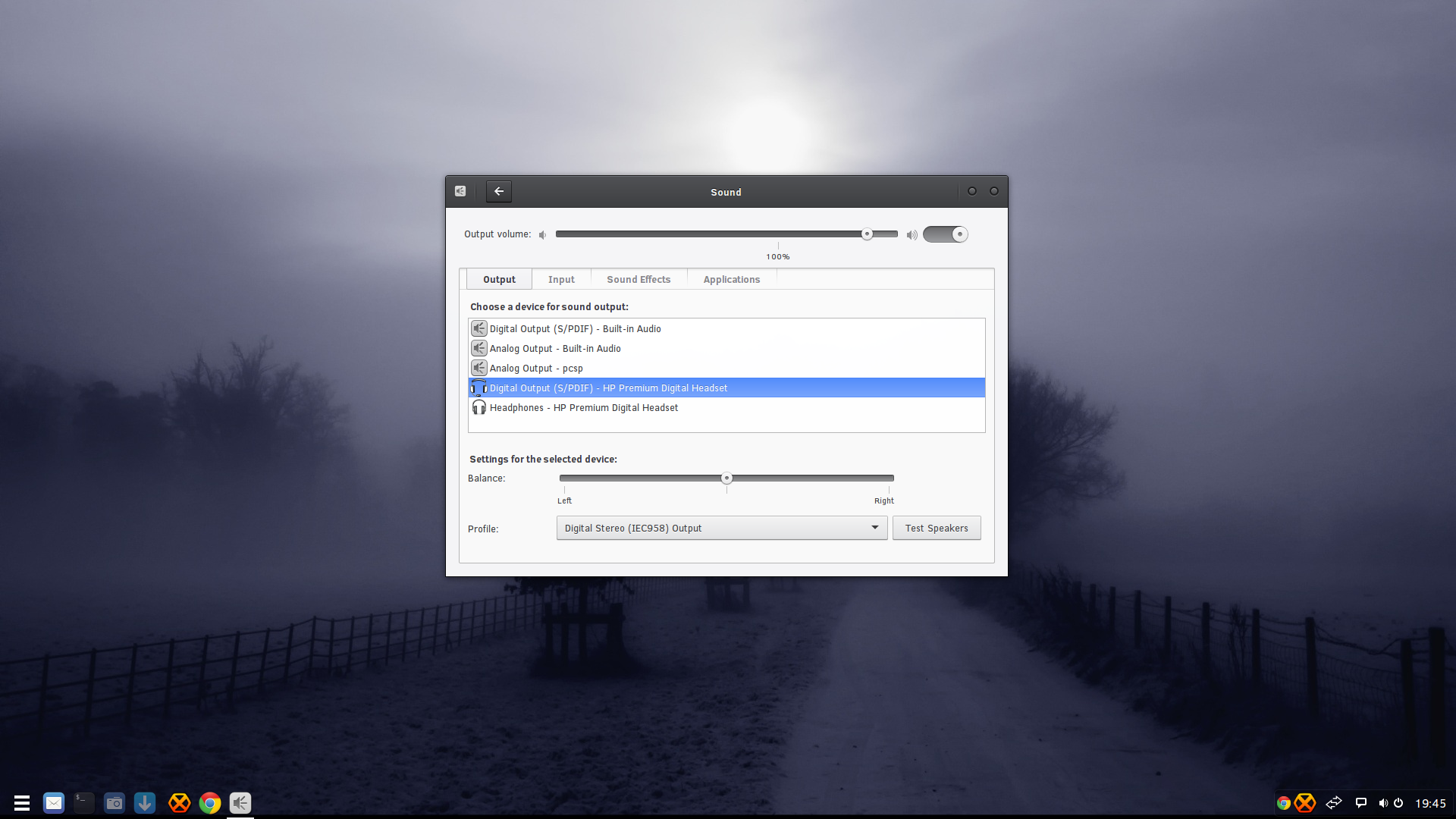Click the Chrome icon in the system tray

coord(1284,803)
